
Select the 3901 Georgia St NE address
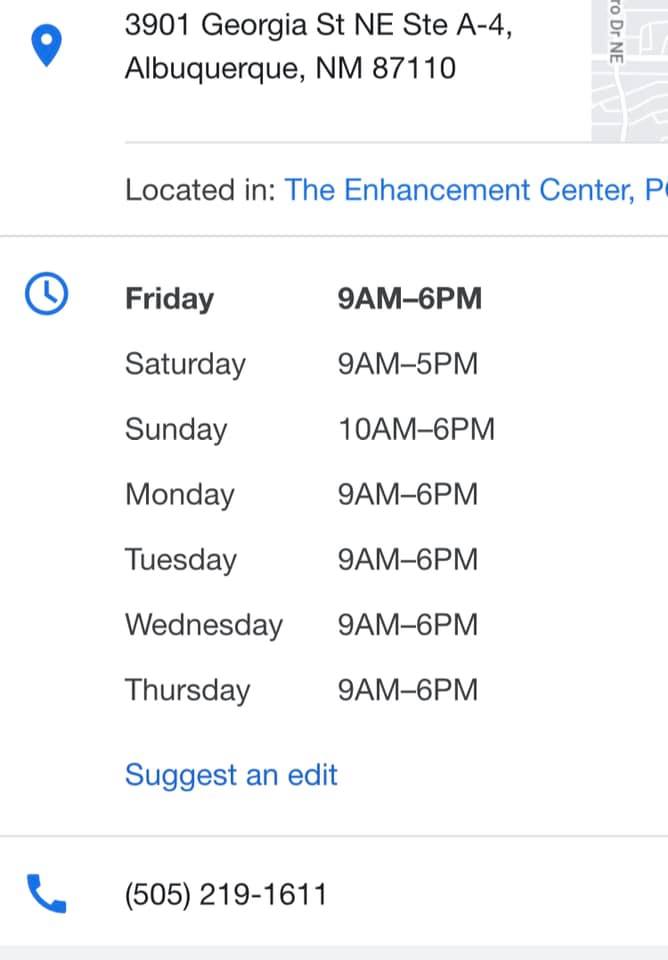318,26
